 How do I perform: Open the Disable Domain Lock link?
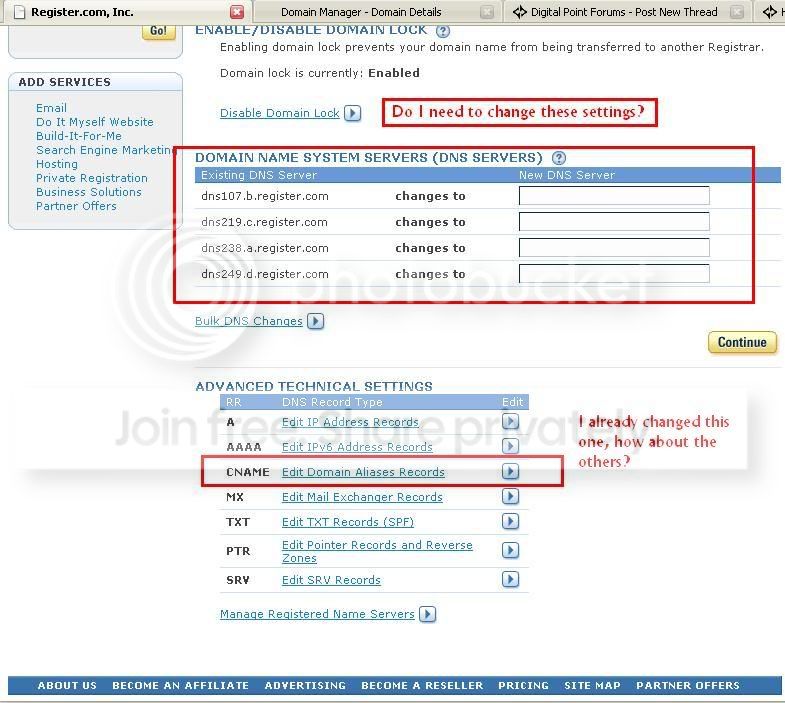pyautogui.click(x=280, y=113)
